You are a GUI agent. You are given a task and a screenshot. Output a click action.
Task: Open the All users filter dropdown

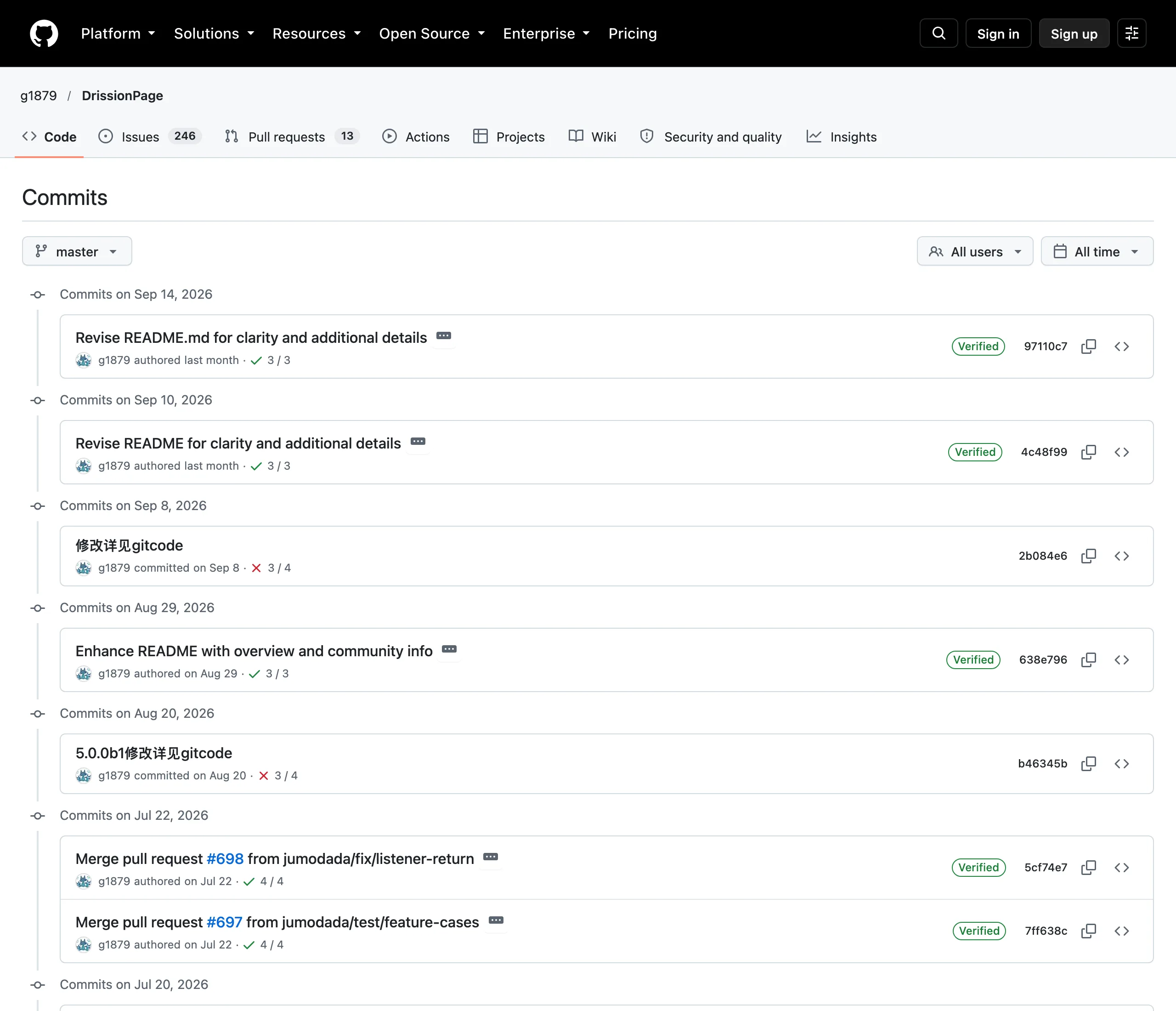974,251
